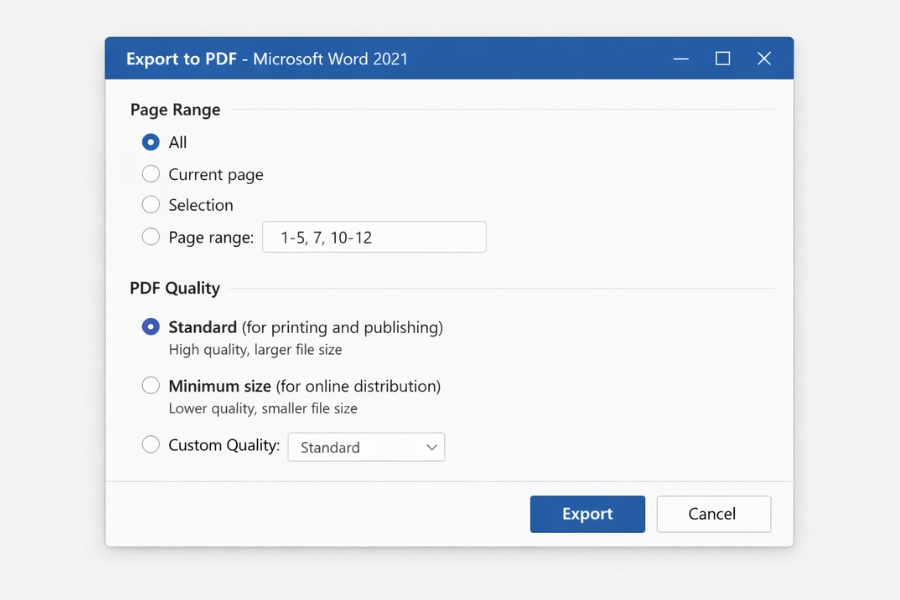Click the Page Range section heading
The height and width of the screenshot is (600, 900).
click(175, 110)
